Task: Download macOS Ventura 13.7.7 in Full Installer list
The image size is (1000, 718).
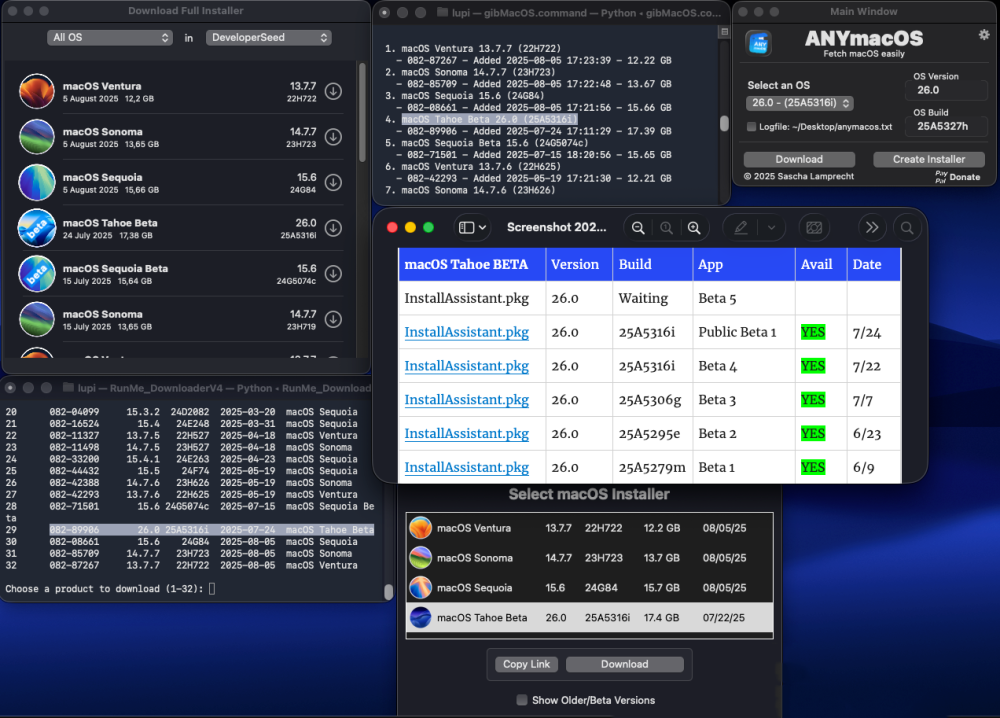Action: pos(334,92)
